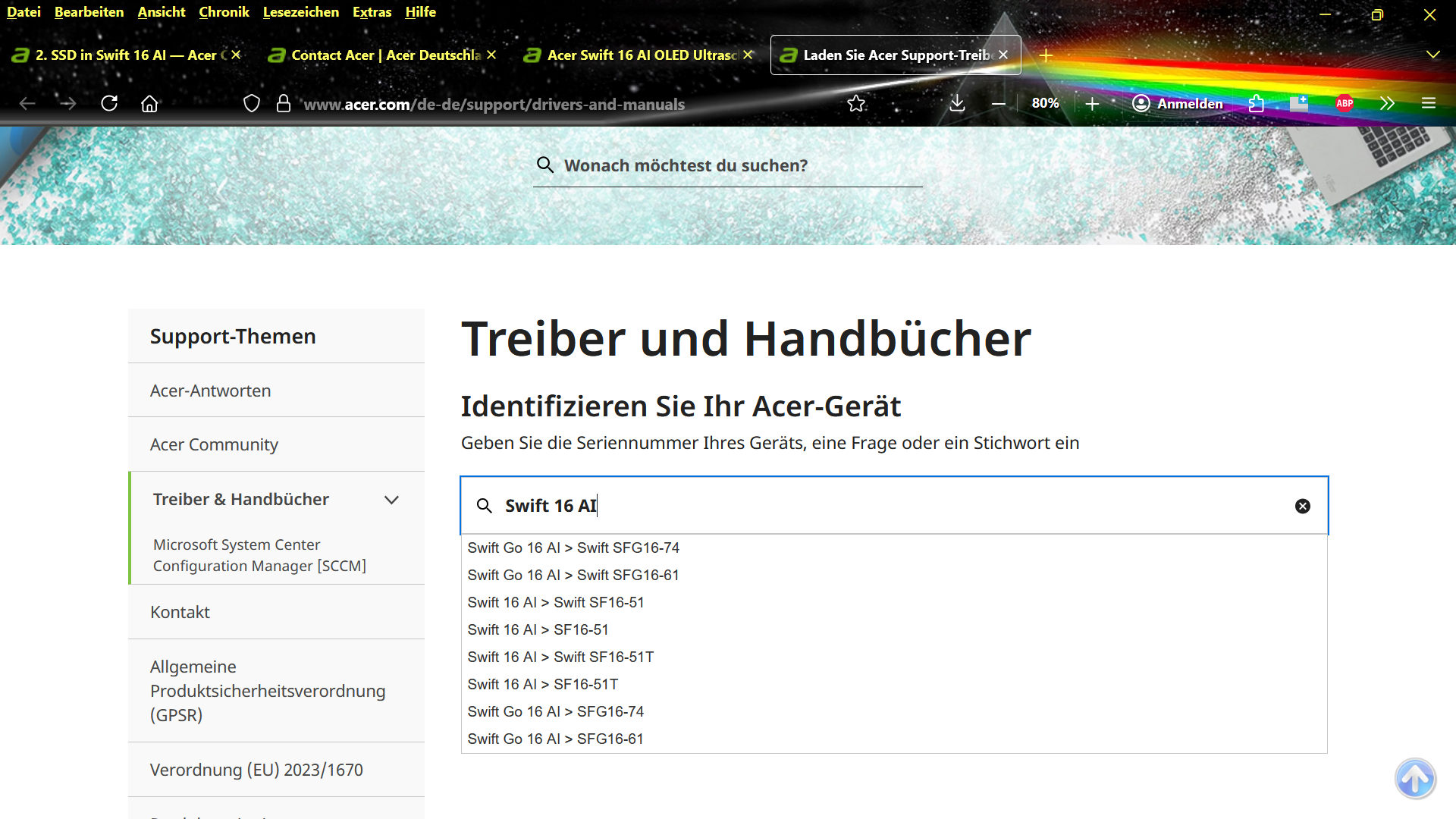Show more toolbar tools chevron
The width and height of the screenshot is (1456, 819).
coord(1387,103)
